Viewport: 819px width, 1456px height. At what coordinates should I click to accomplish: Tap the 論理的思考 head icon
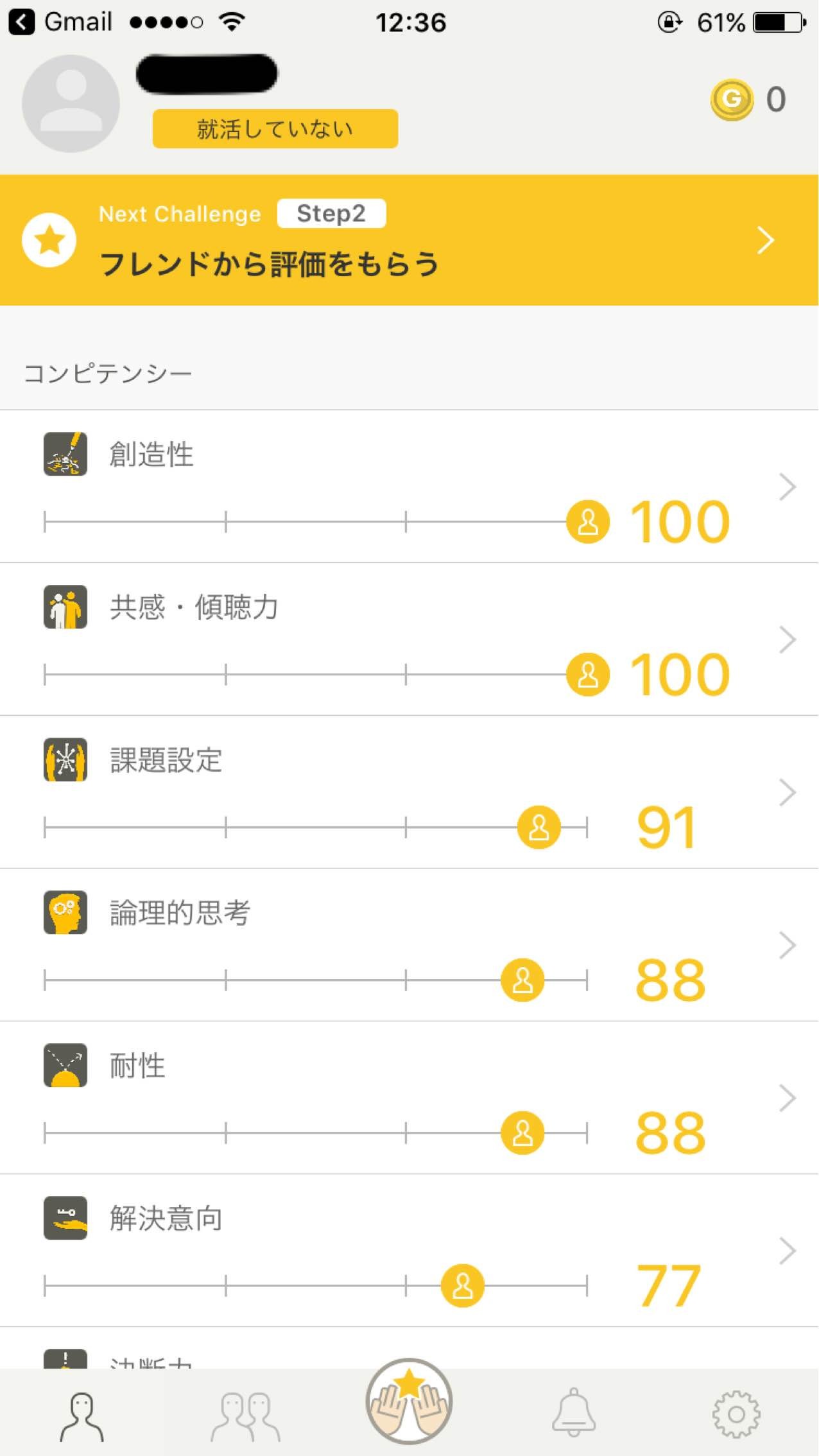(65, 913)
